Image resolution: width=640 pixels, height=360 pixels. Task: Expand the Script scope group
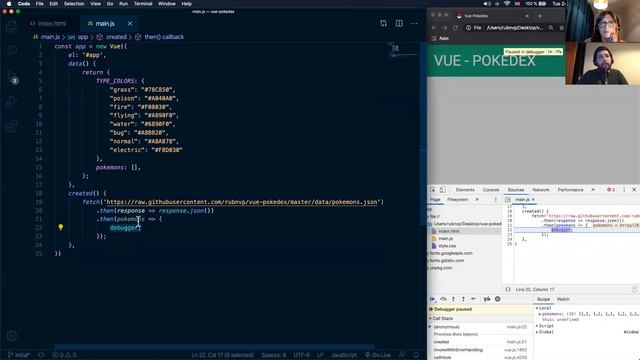pyautogui.click(x=537, y=326)
